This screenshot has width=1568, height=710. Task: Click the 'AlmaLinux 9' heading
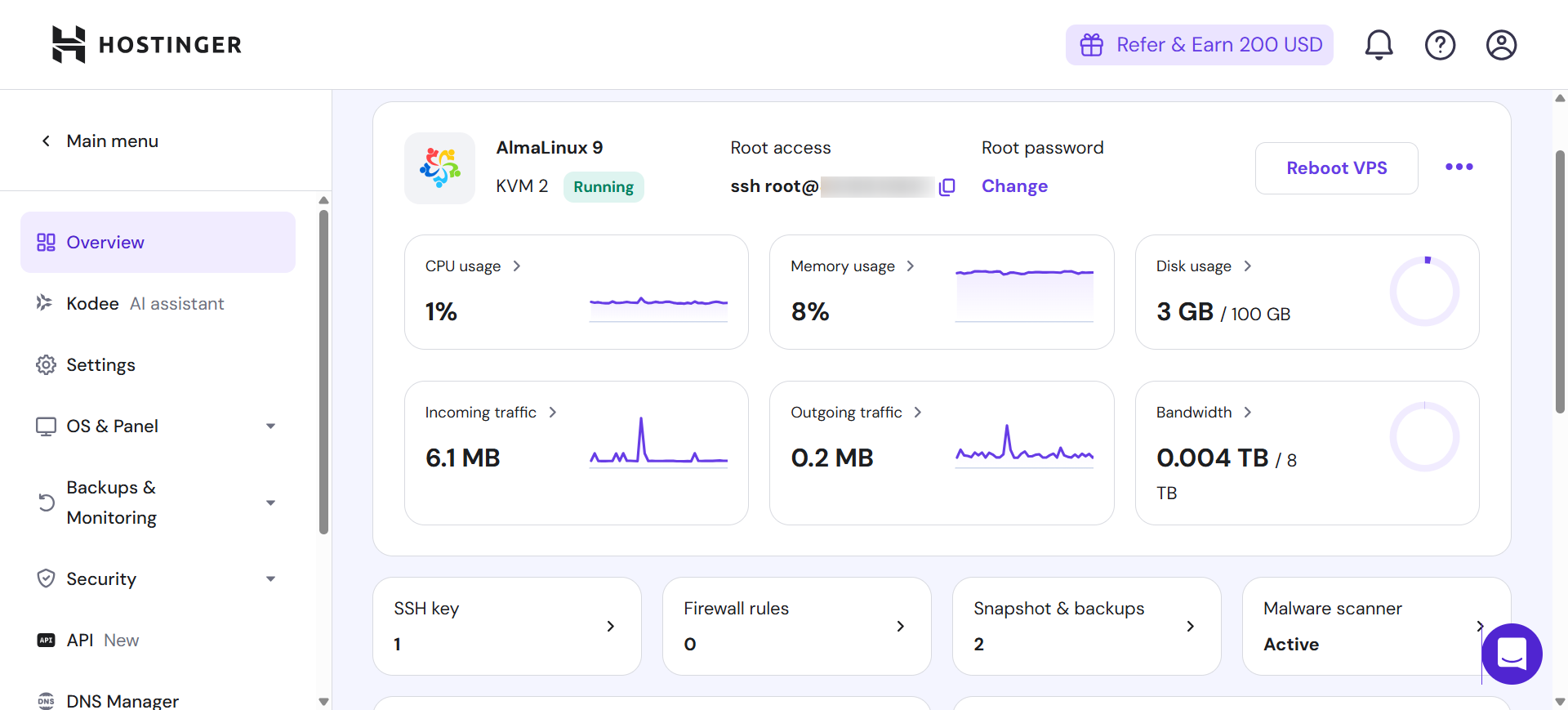pos(550,148)
